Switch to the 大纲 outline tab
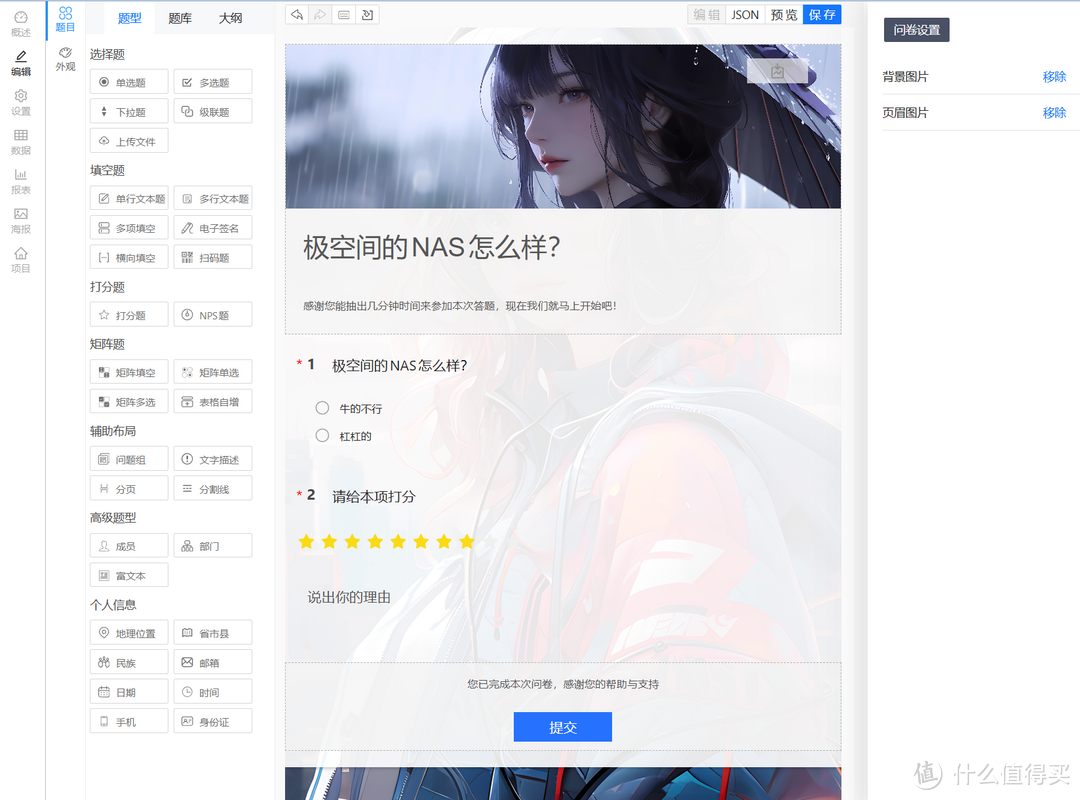Image resolution: width=1080 pixels, height=800 pixels. pos(230,18)
